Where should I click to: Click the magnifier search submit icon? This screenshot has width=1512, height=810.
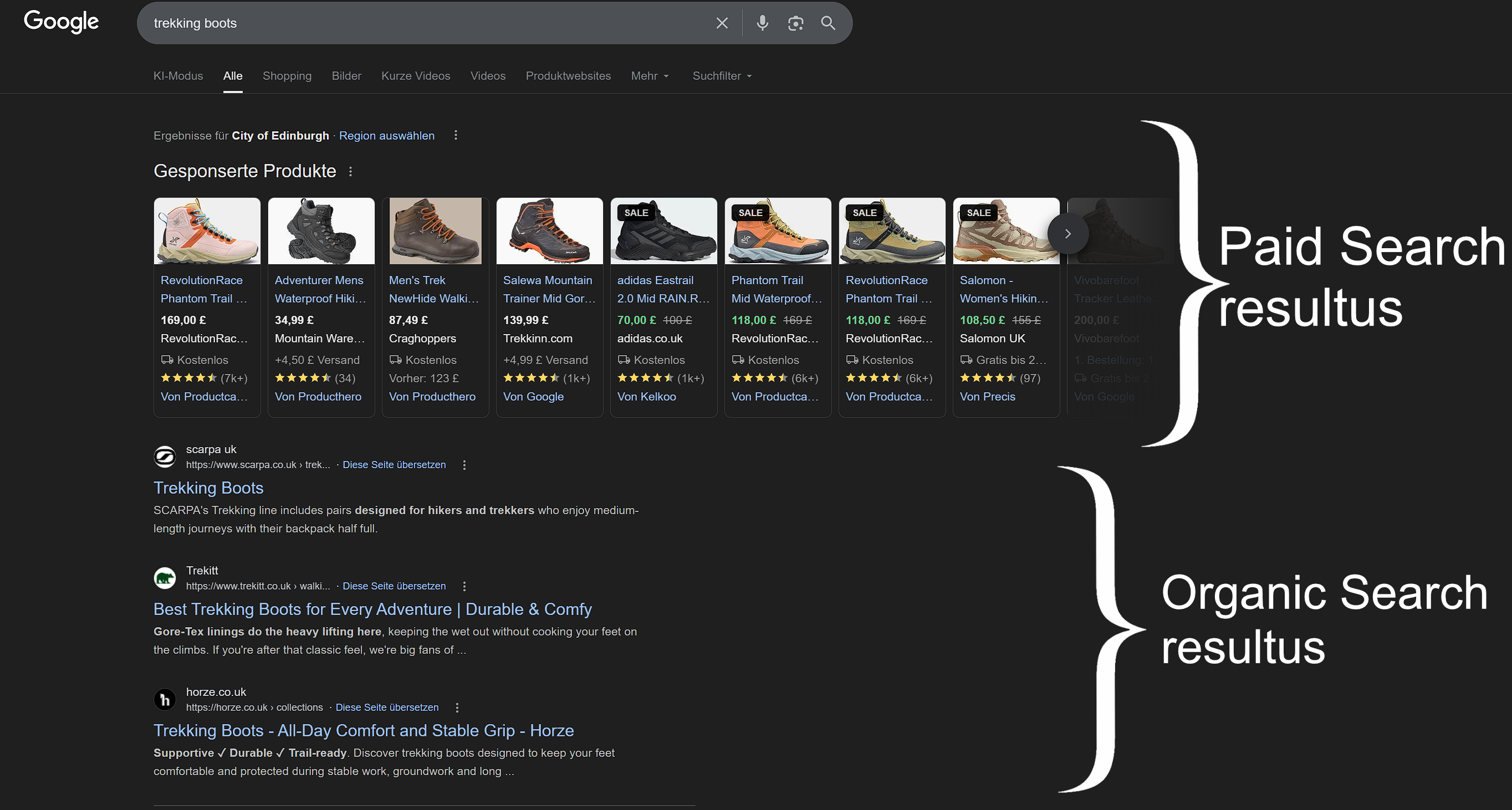(x=827, y=23)
